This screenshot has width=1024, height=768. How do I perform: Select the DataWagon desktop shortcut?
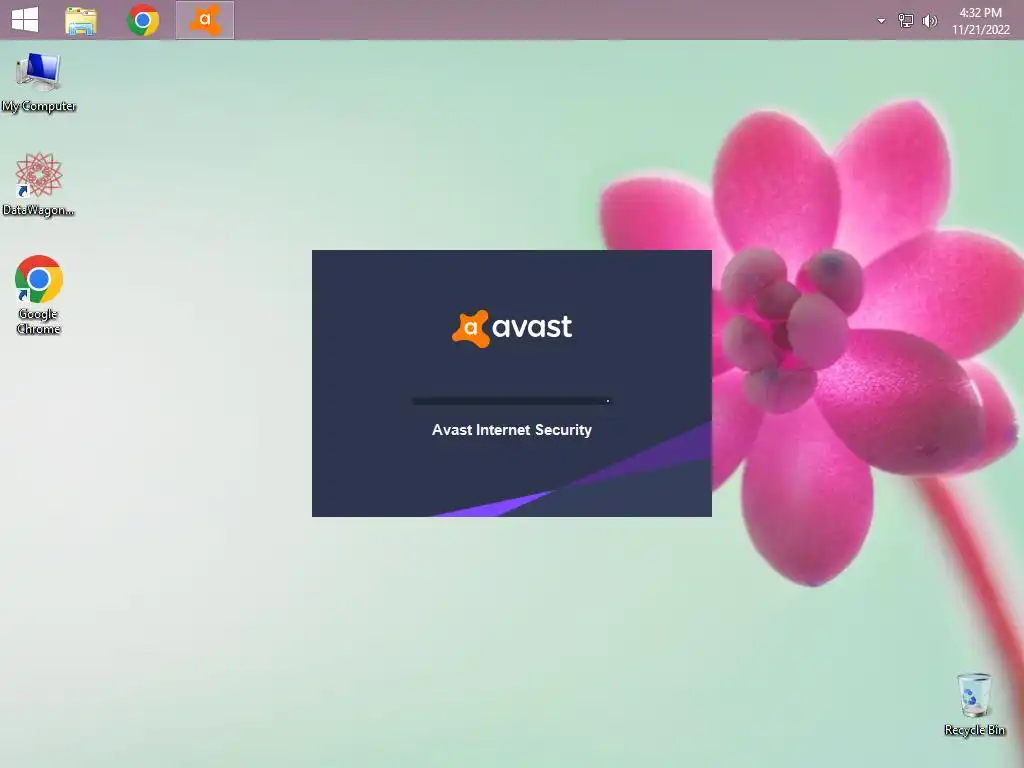pos(39,185)
